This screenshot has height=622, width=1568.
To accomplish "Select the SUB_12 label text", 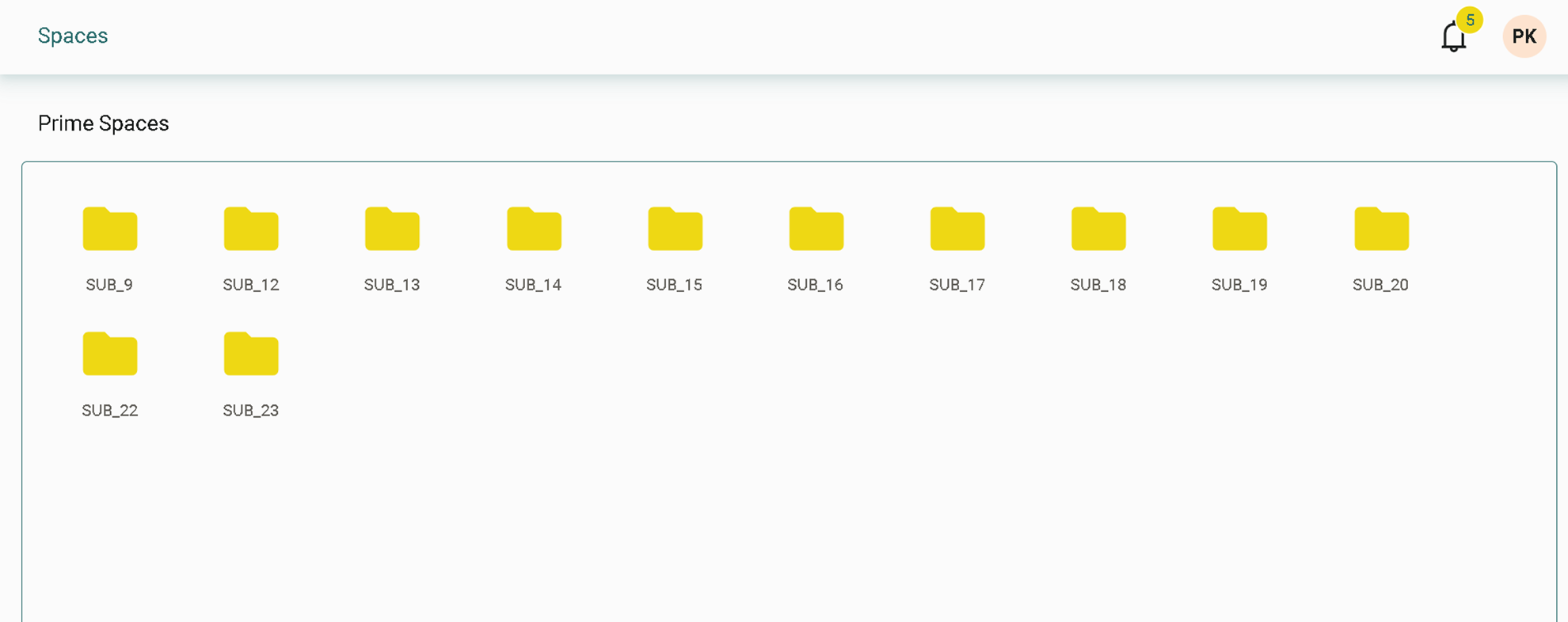I will [x=251, y=285].
